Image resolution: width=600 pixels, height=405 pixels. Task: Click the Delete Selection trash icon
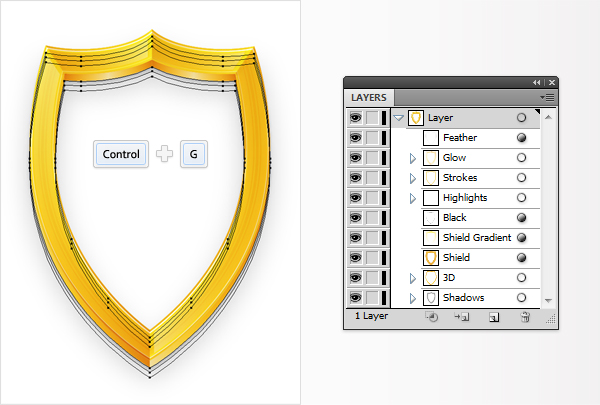point(525,317)
